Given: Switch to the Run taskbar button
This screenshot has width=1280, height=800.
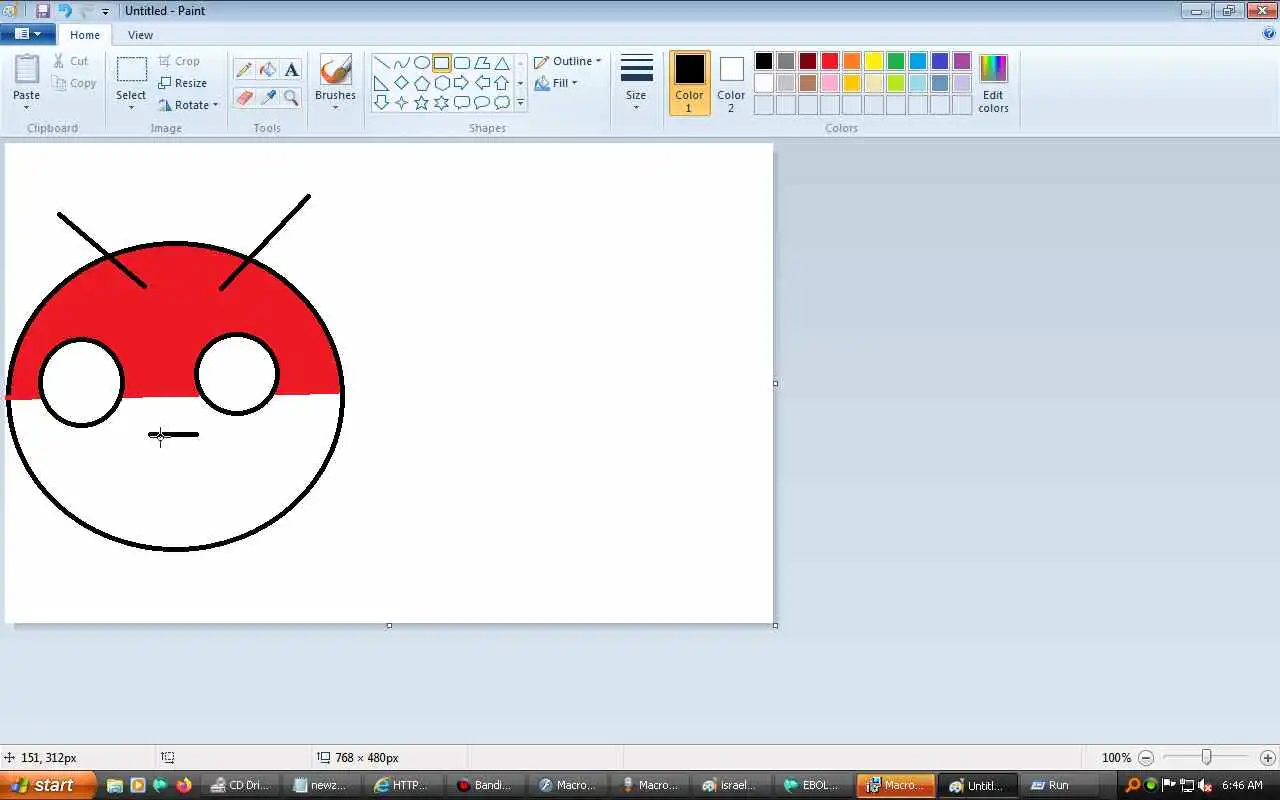Looking at the screenshot, I should click(1060, 785).
